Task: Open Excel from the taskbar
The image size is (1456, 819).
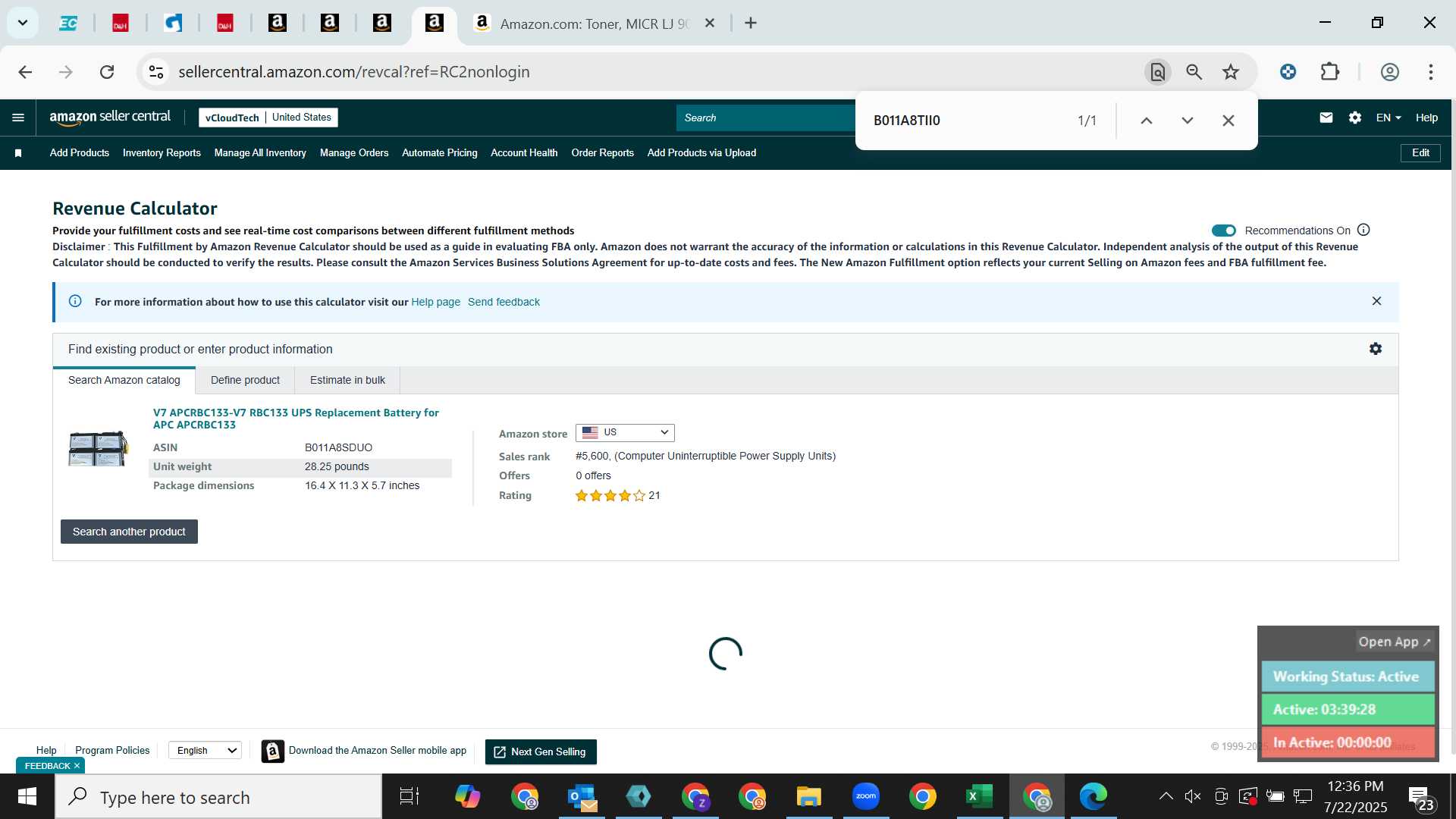Action: pyautogui.click(x=979, y=796)
